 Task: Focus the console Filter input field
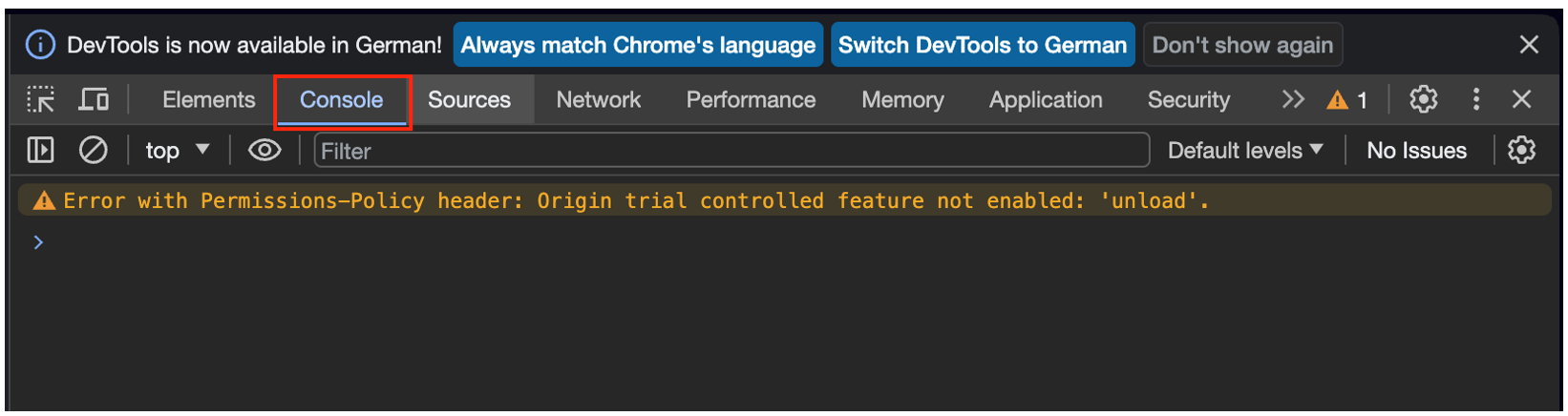(x=731, y=150)
